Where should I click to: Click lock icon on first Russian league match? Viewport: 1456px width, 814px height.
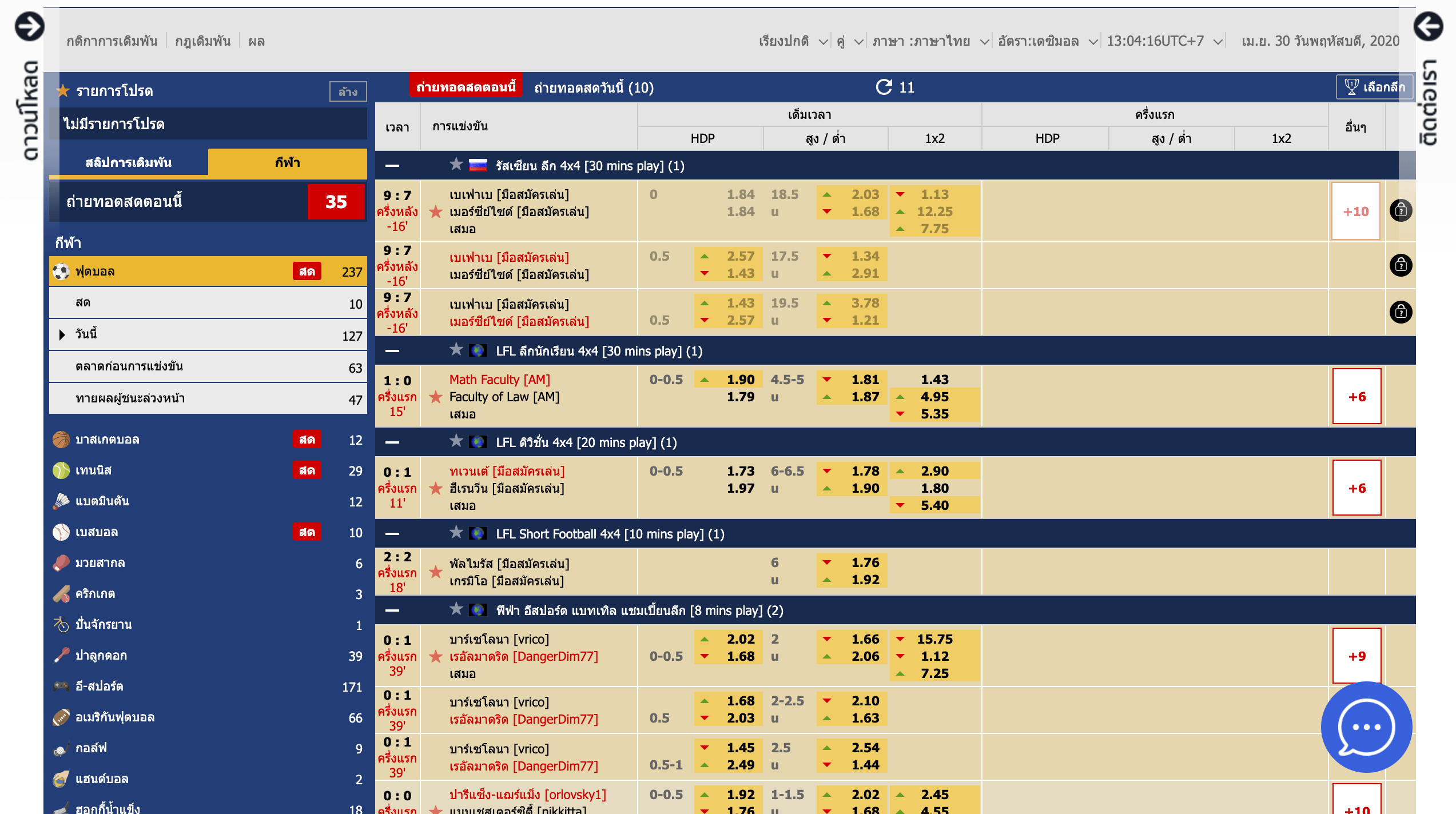click(1401, 211)
